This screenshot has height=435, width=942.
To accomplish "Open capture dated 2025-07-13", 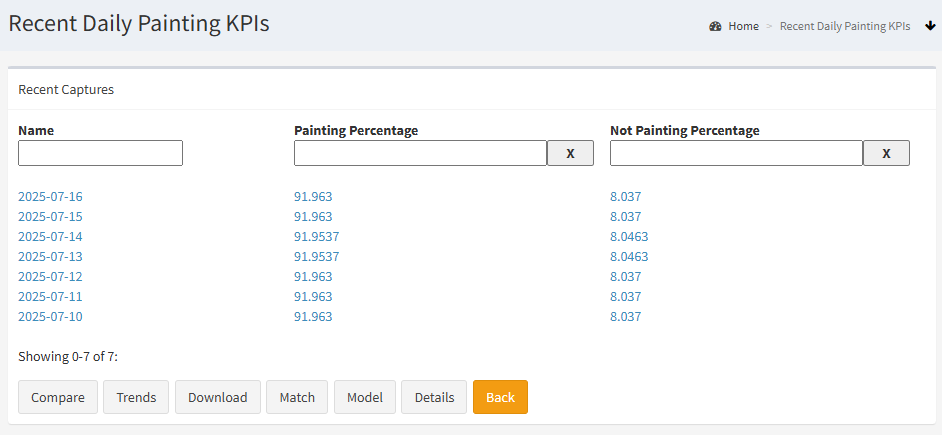I will click(50, 257).
